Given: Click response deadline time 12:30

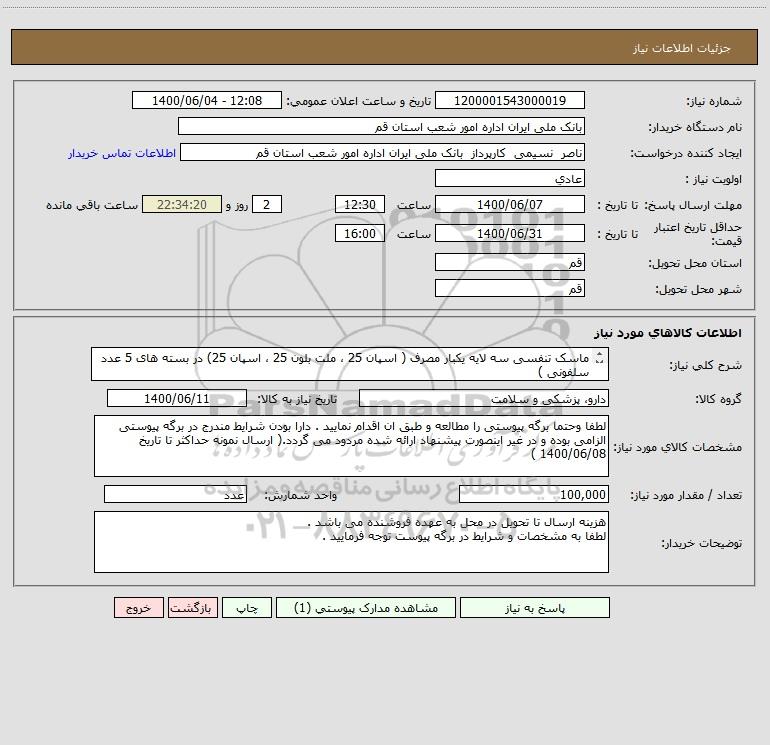Looking at the screenshot, I should [x=359, y=204].
